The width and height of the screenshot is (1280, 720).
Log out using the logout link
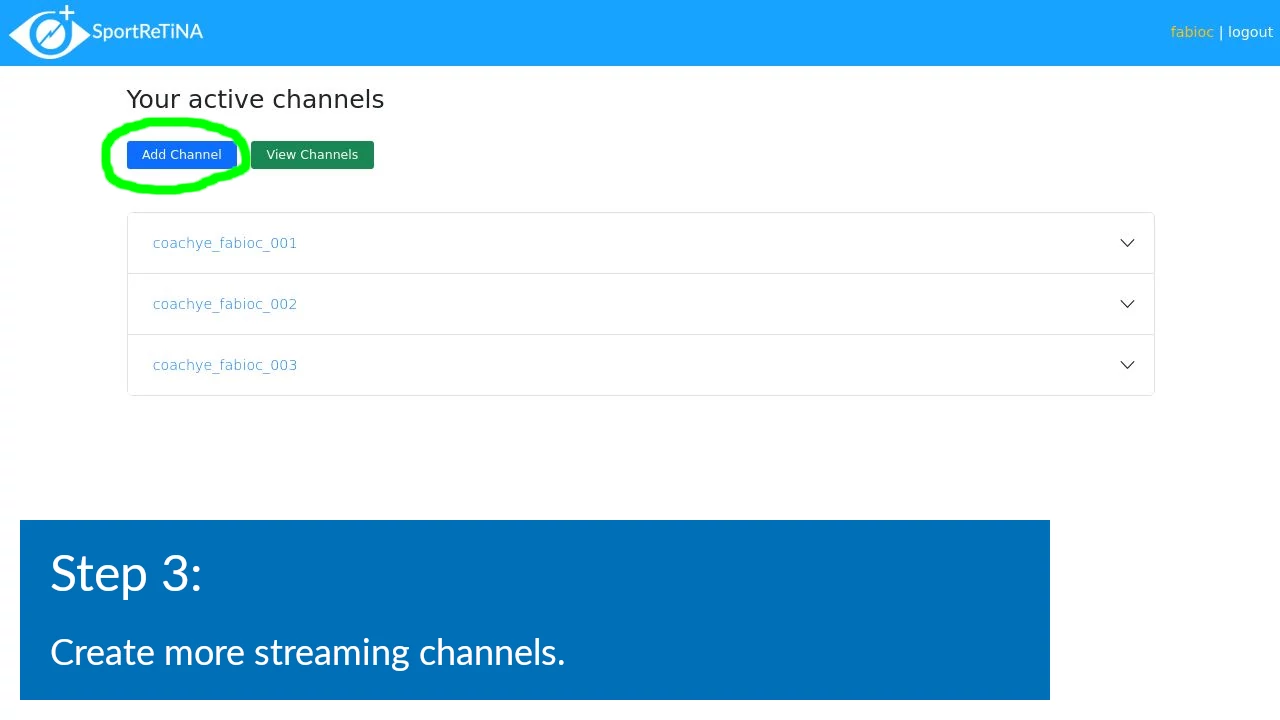(1250, 32)
